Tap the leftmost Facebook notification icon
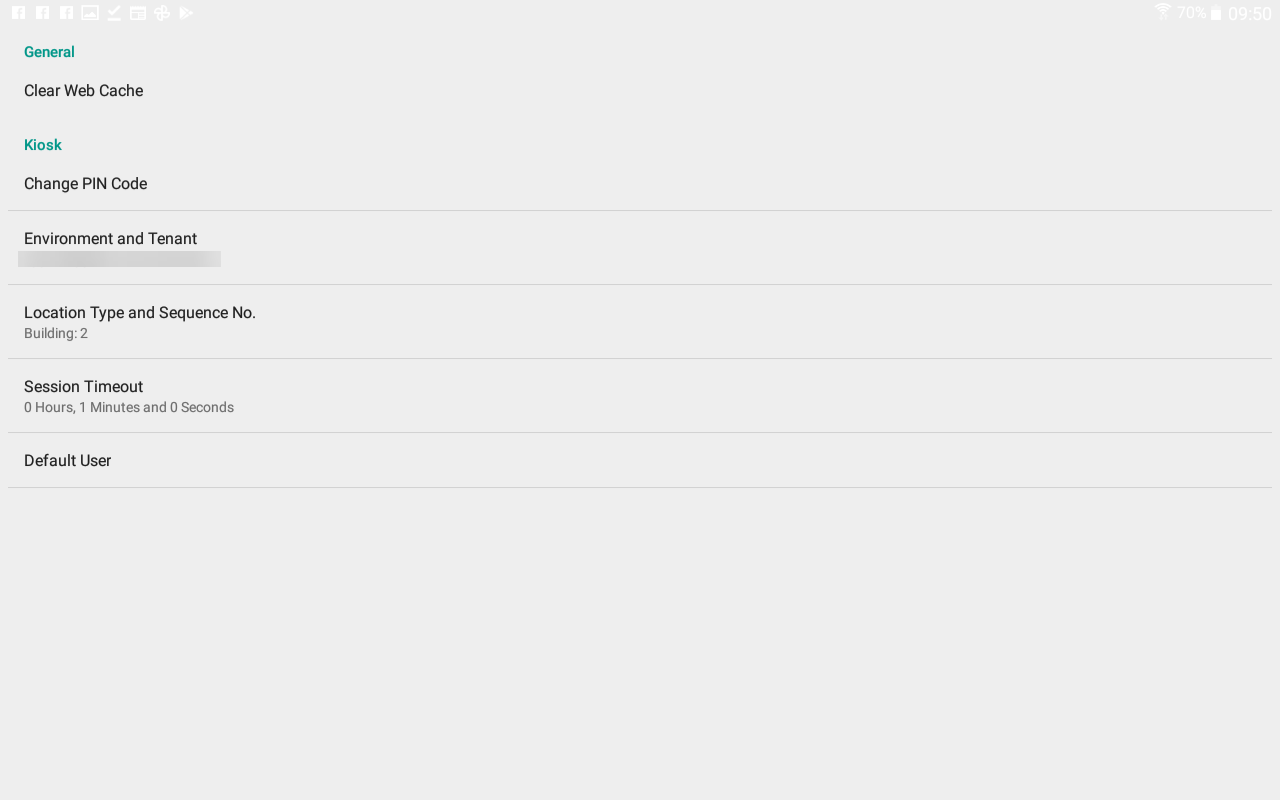 pos(18,13)
